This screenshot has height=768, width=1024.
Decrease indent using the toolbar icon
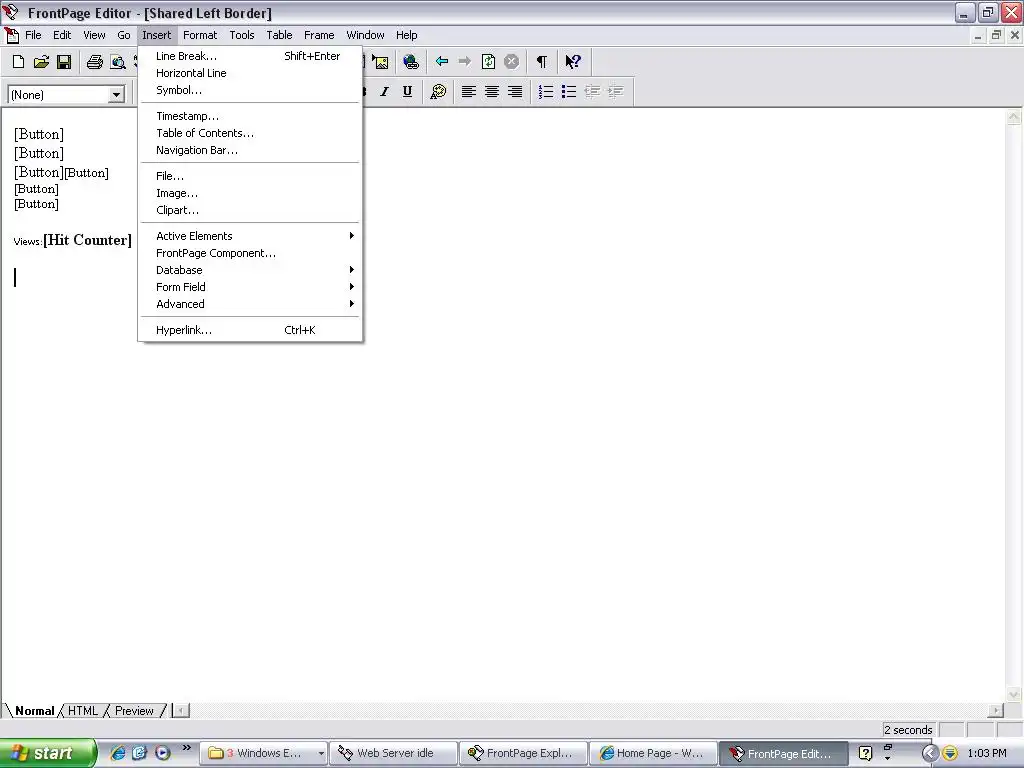click(x=592, y=91)
